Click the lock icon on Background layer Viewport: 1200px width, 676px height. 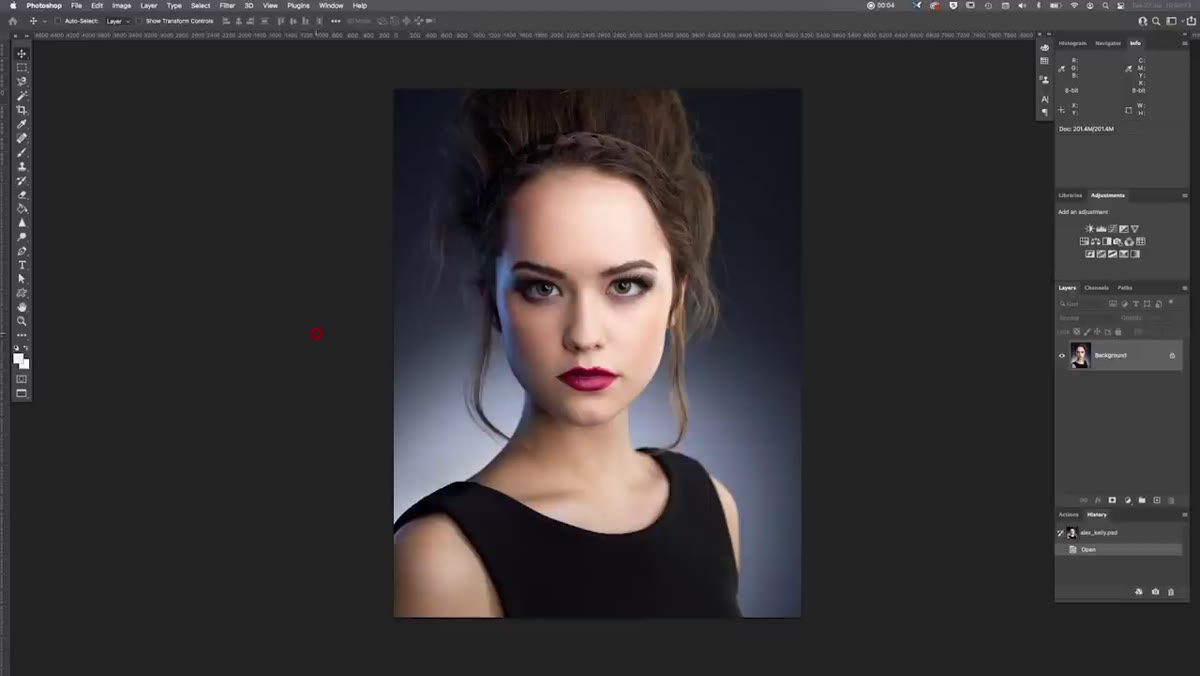[x=1172, y=356]
